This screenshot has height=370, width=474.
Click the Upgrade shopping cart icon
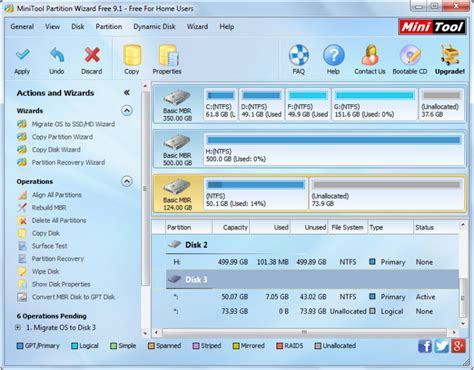[450, 55]
